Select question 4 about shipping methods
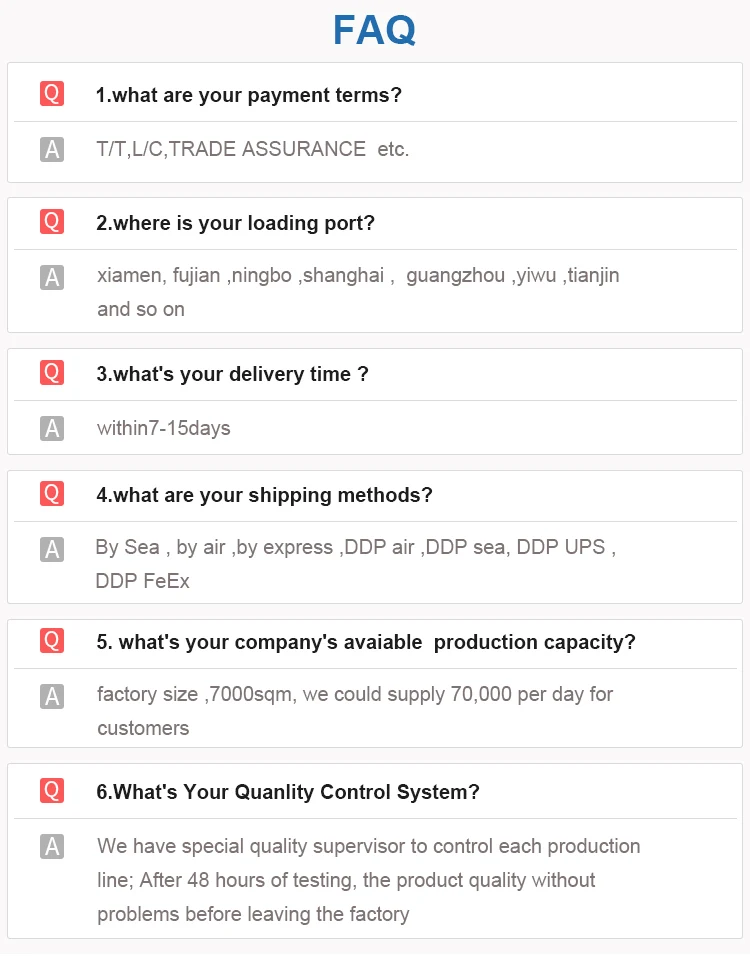Viewport: 750px width, 971px height. tap(264, 495)
